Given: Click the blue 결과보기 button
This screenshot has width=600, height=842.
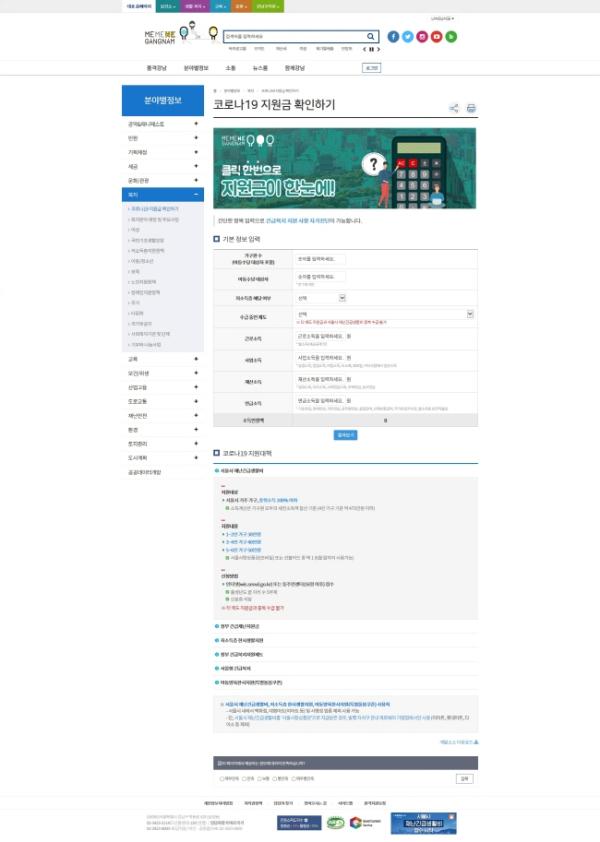Looking at the screenshot, I should click(345, 435).
